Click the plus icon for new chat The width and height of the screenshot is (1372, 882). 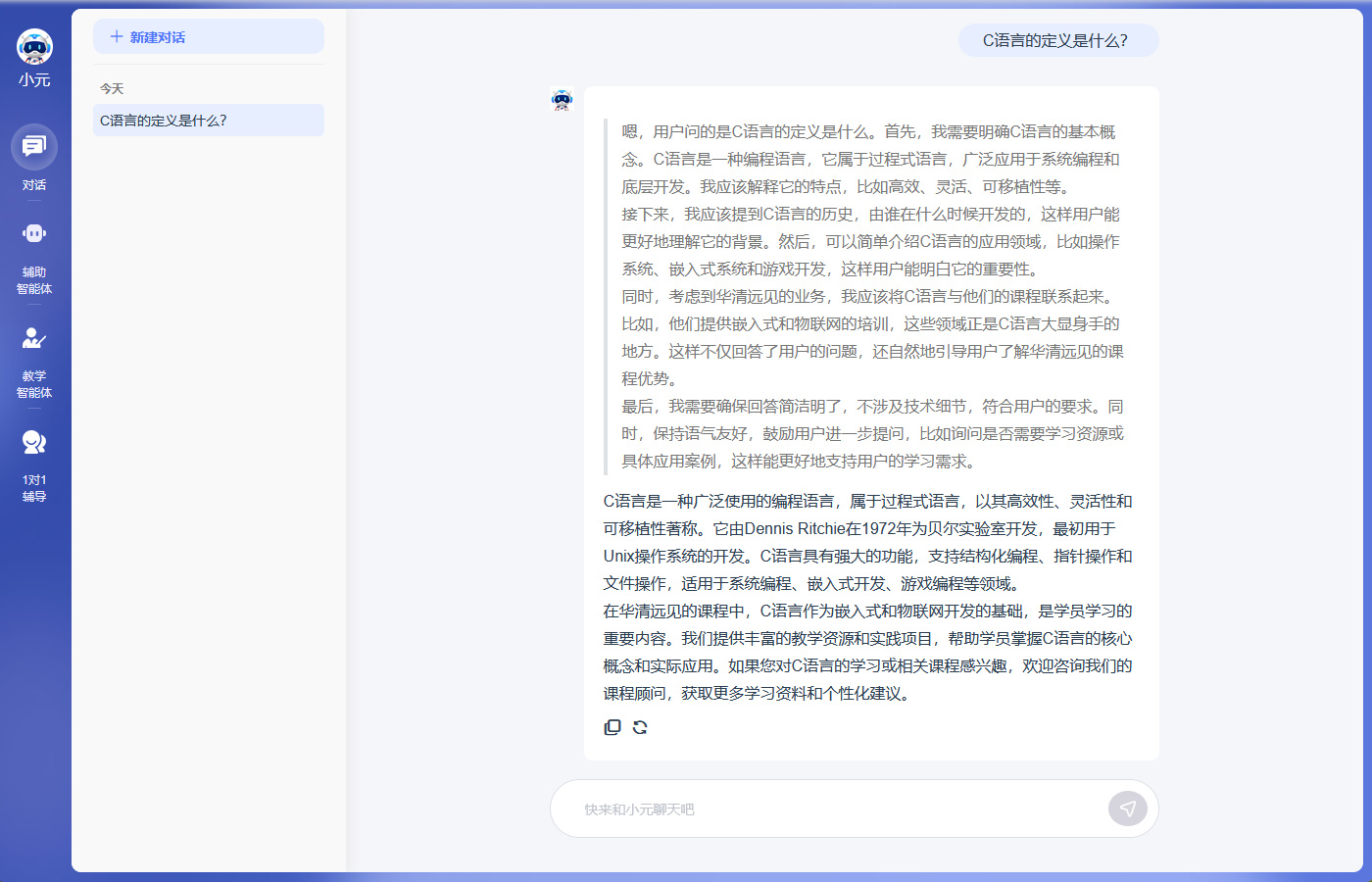click(117, 37)
